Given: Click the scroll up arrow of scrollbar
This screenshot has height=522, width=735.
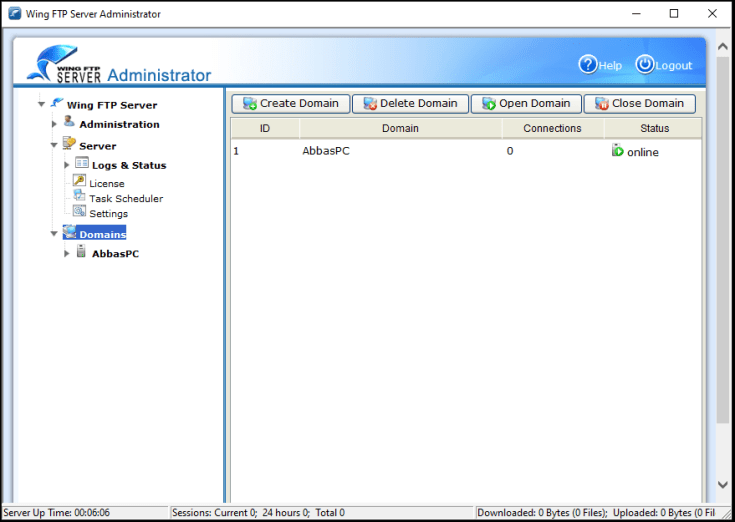Looking at the screenshot, I should 722,46.
